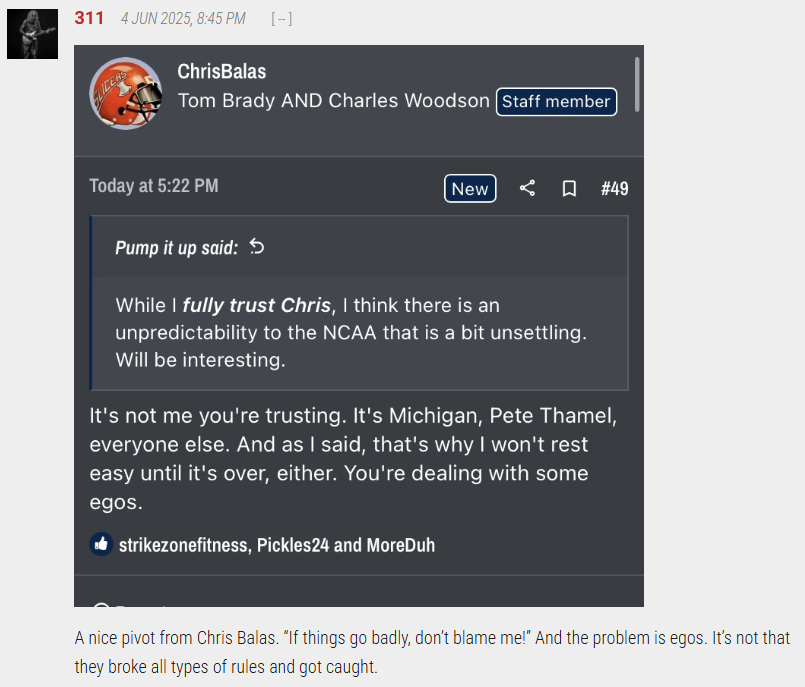Collapse the comment with [–] toggle
Screen dimensions: 805x687
(x=282, y=19)
